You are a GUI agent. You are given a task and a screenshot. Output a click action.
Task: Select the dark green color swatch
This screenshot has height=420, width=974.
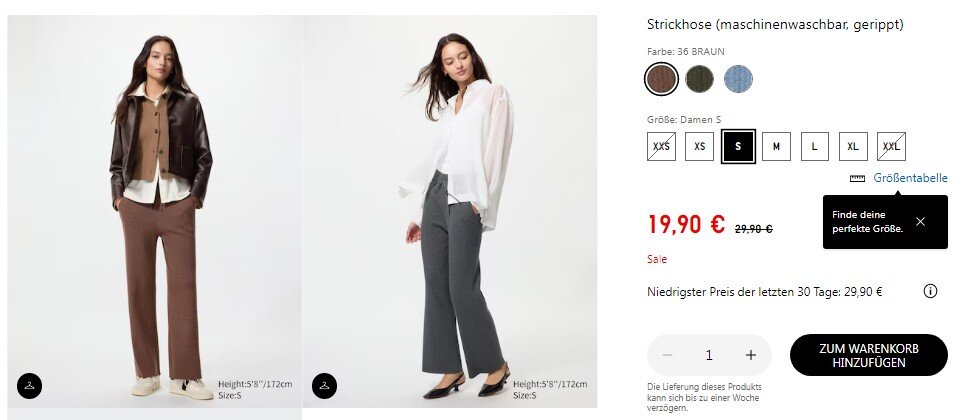click(700, 78)
